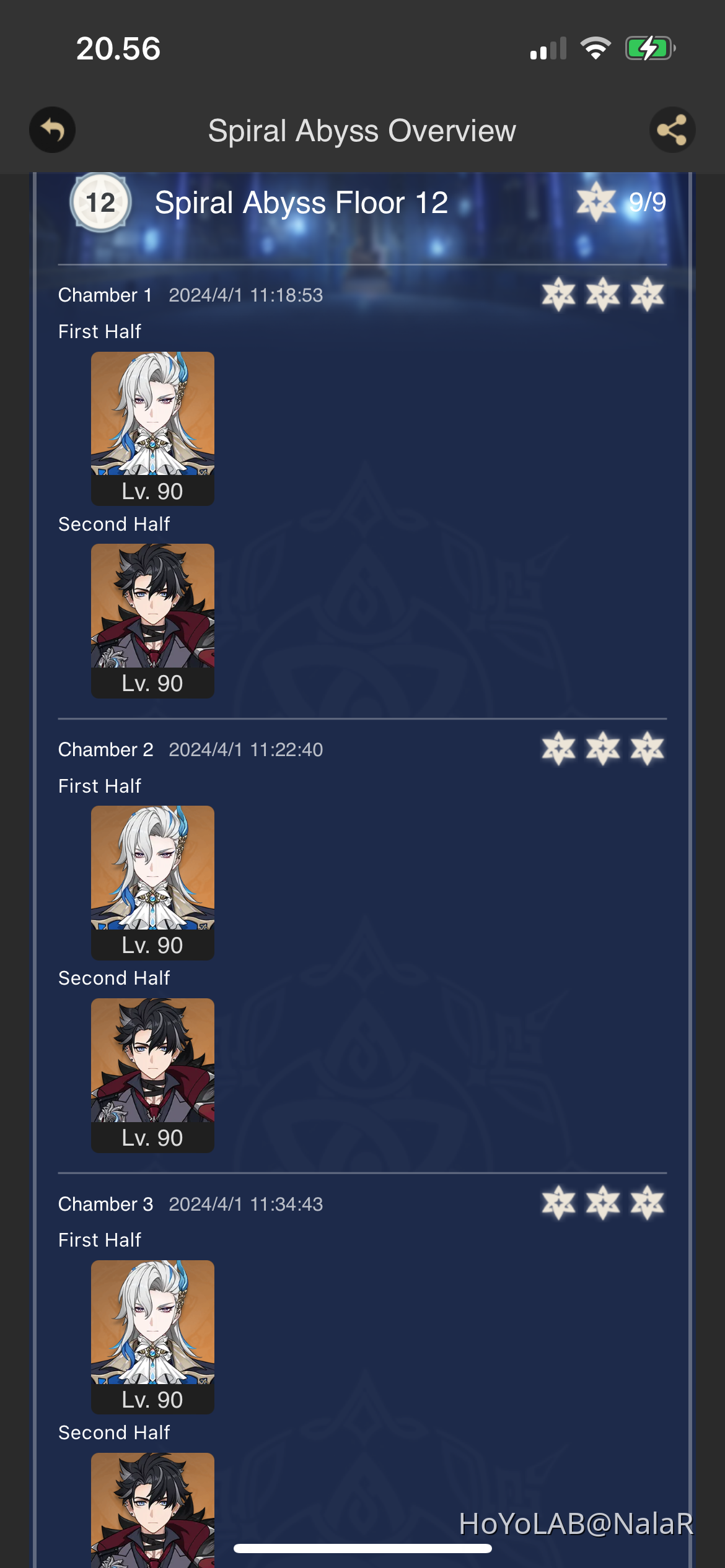Screen dimensions: 725x1568
Task: Open the share icon
Action: coord(672,130)
